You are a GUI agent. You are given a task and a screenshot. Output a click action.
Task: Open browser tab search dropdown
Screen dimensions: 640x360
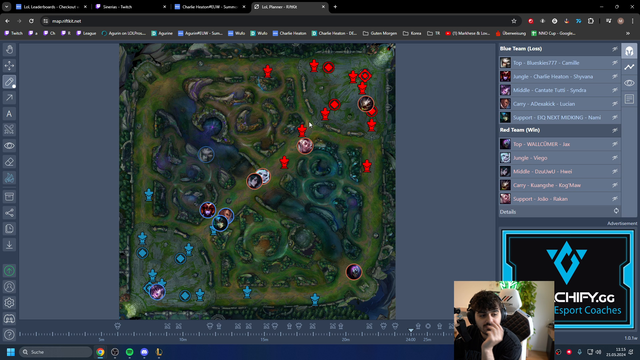(7, 7)
